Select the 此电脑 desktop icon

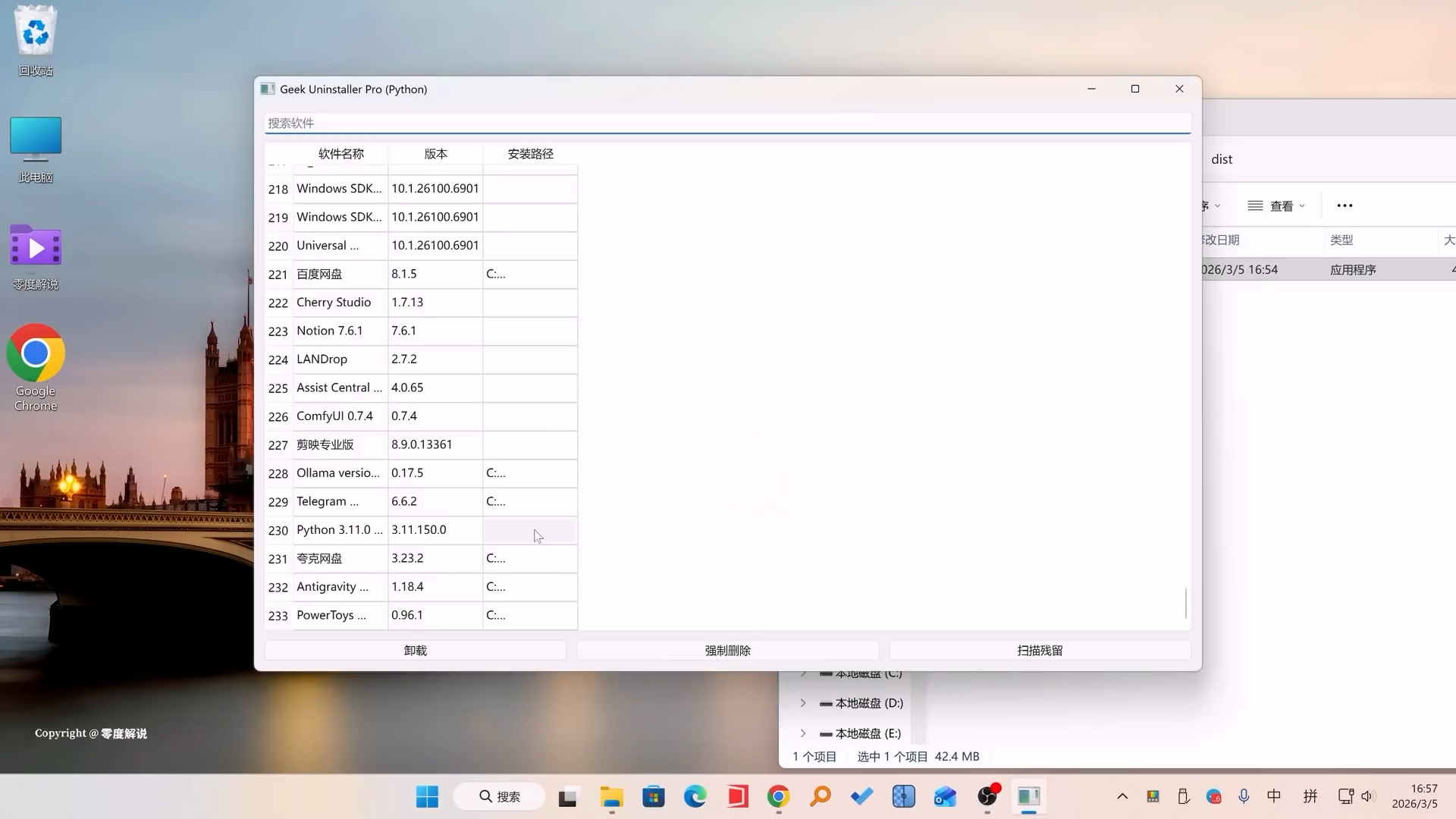[36, 149]
